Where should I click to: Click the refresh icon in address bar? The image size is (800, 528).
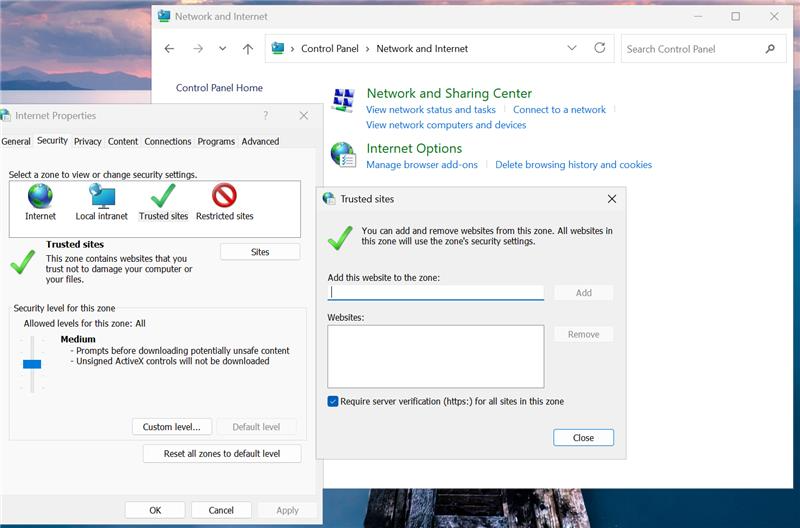pyautogui.click(x=600, y=48)
